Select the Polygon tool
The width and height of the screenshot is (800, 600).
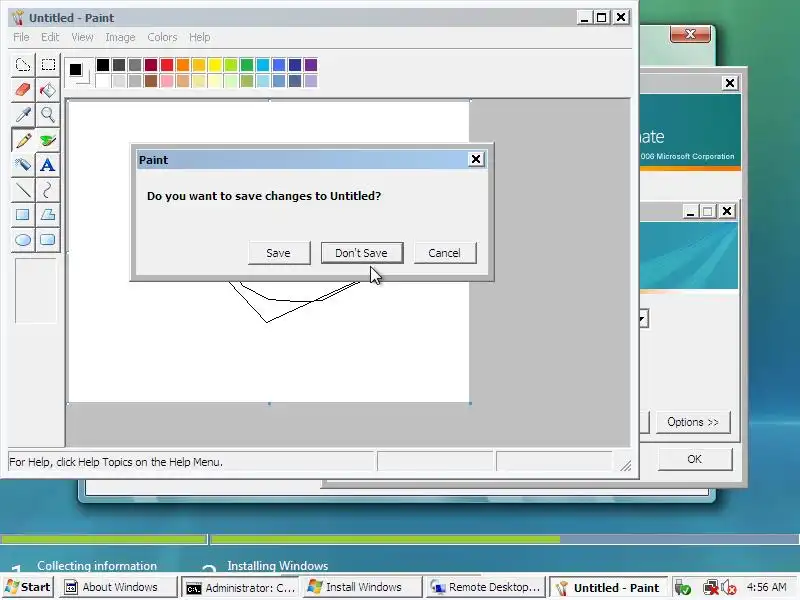coord(48,215)
